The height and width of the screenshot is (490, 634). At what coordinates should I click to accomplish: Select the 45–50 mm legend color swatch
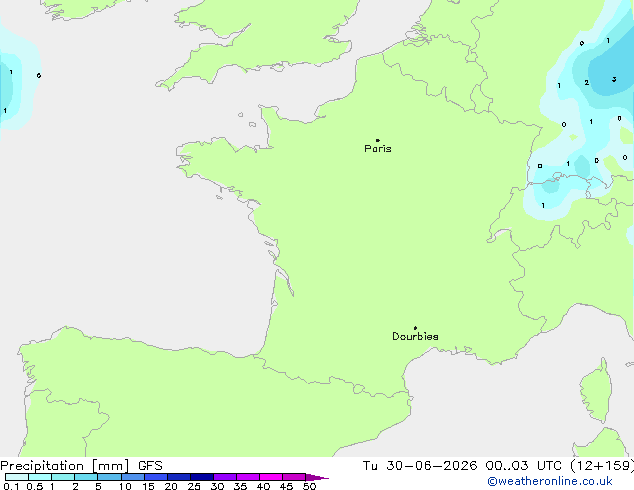[x=294, y=477]
